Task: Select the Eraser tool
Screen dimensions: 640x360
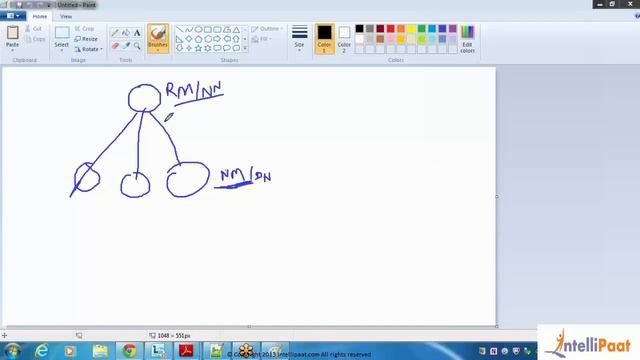Action: [x=115, y=46]
